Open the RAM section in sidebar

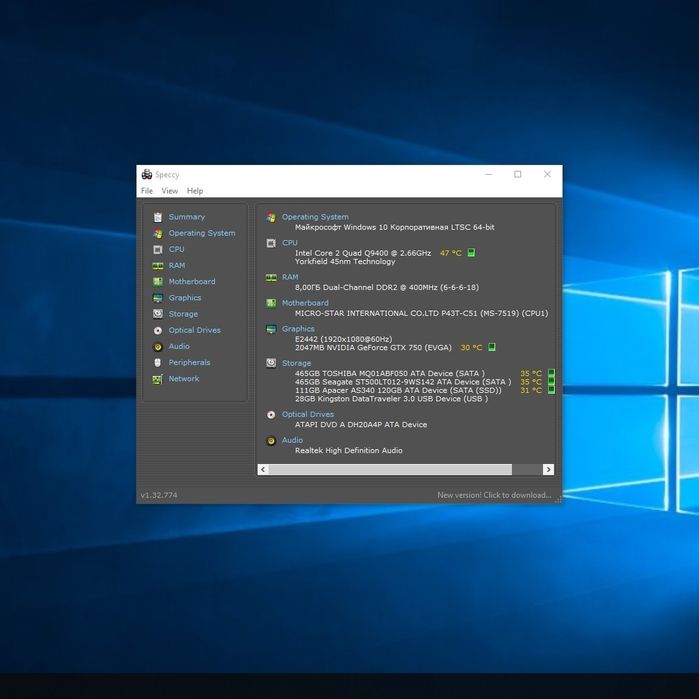click(177, 266)
